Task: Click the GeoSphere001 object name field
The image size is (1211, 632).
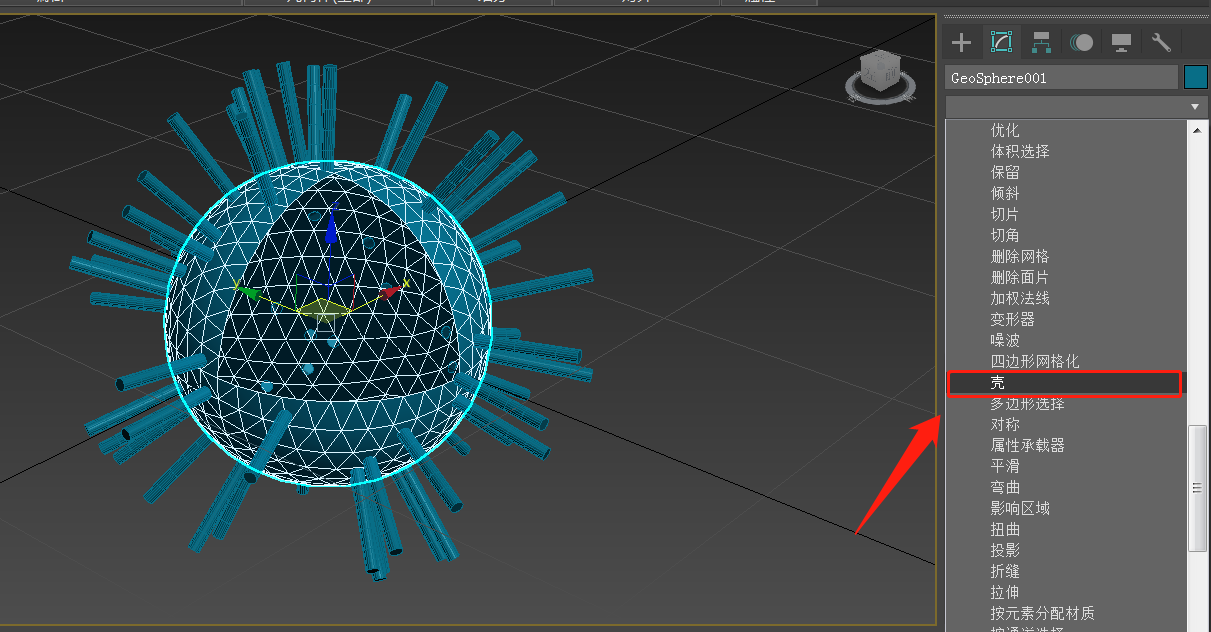Action: (x=1062, y=77)
